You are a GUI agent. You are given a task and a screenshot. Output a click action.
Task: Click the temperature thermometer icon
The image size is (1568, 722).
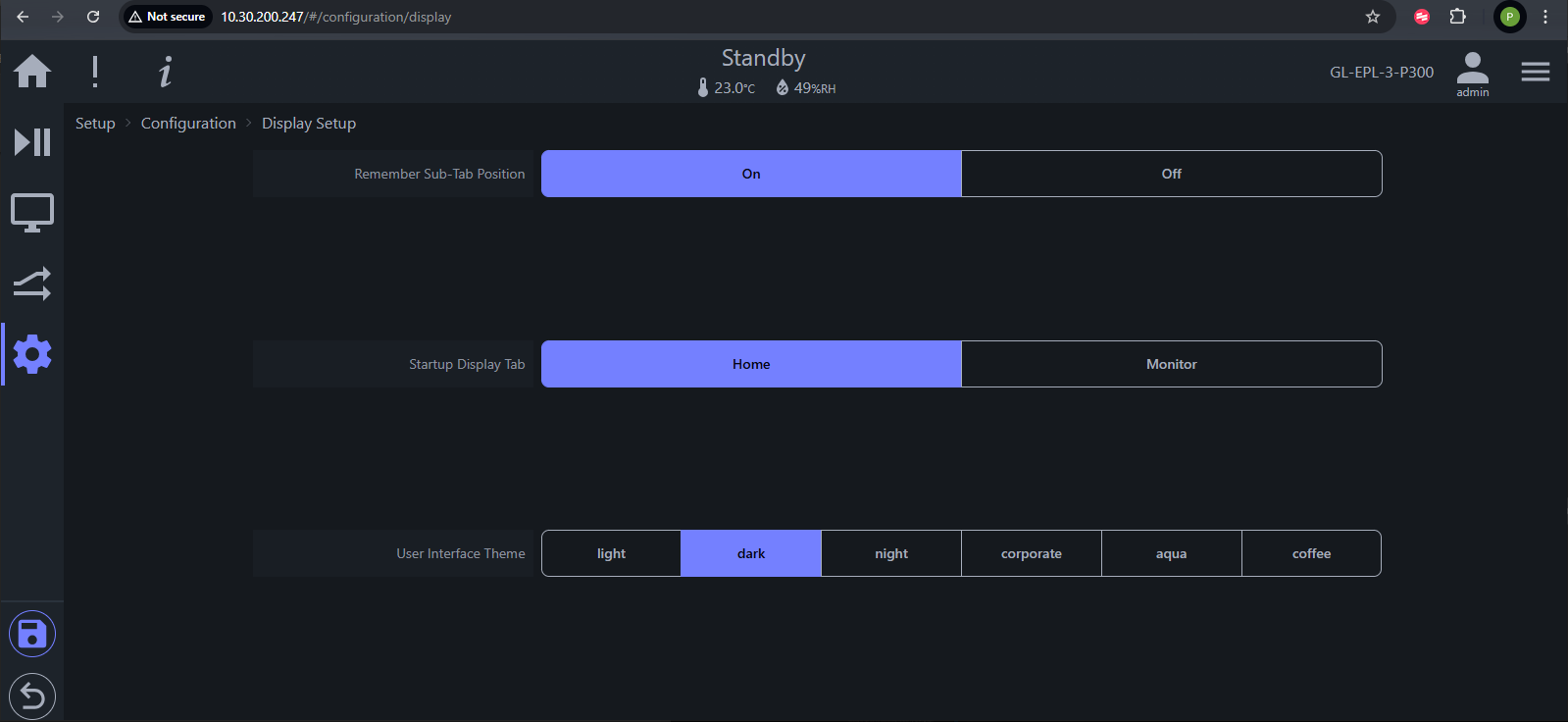pyautogui.click(x=703, y=87)
